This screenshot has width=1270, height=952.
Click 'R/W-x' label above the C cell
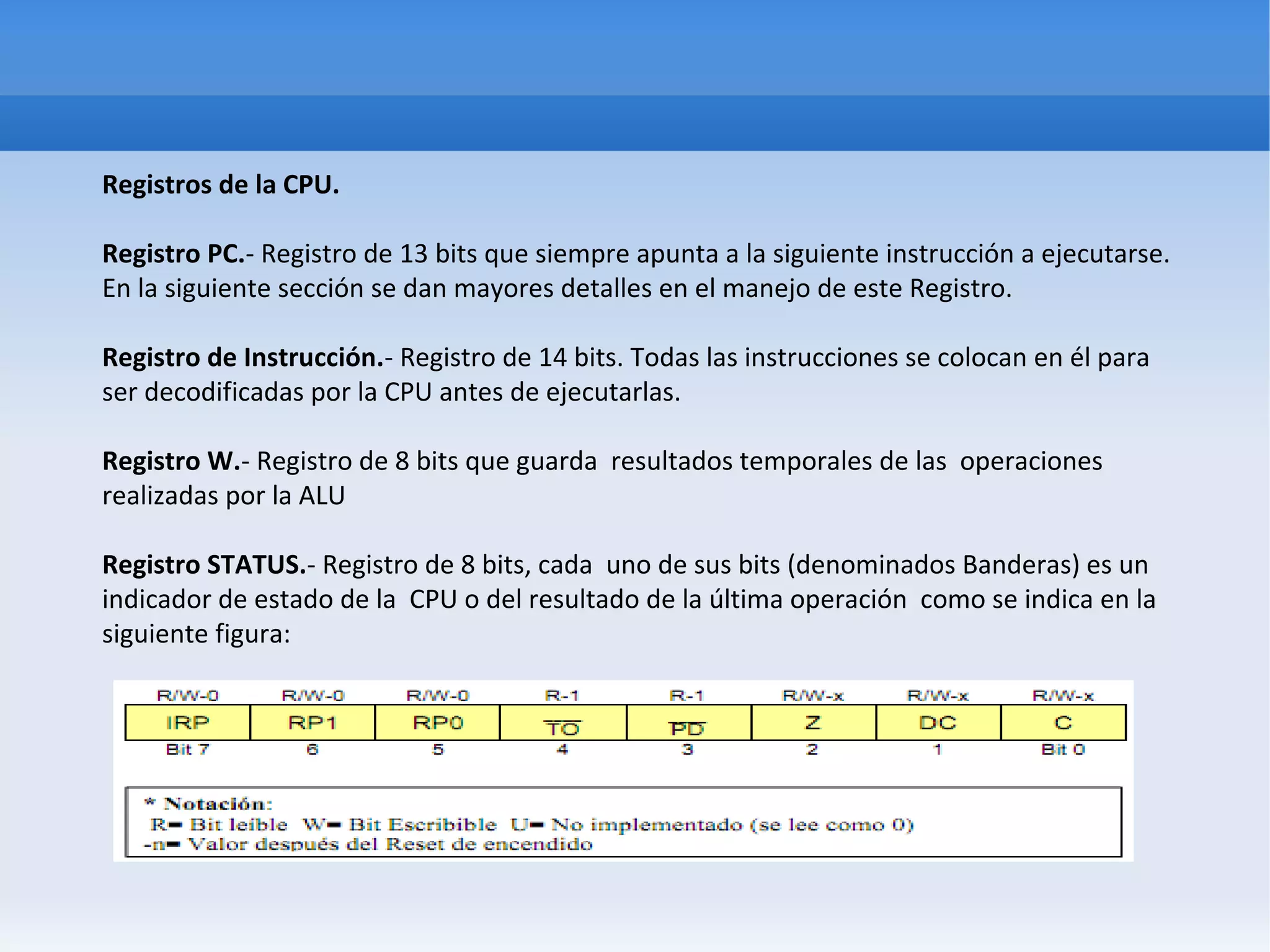point(1063,696)
